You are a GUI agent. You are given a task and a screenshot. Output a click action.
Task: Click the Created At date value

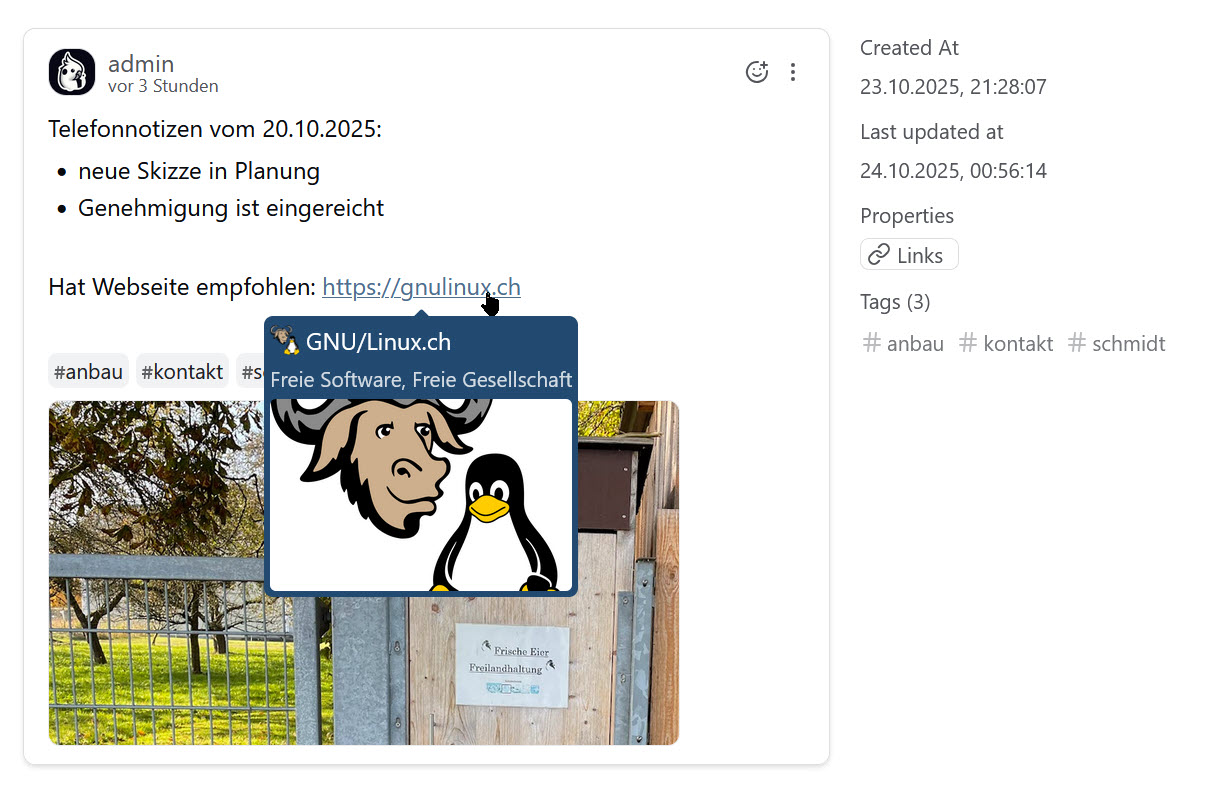(953, 87)
